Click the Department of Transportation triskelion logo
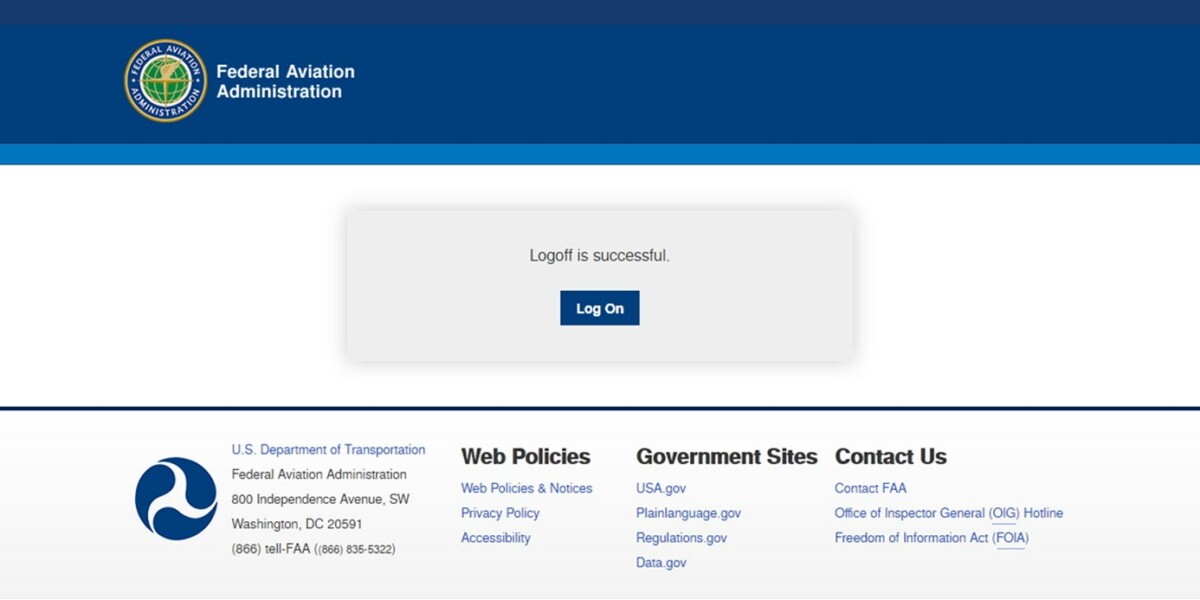Image resolution: width=1200 pixels, height=600 pixels. tap(176, 497)
